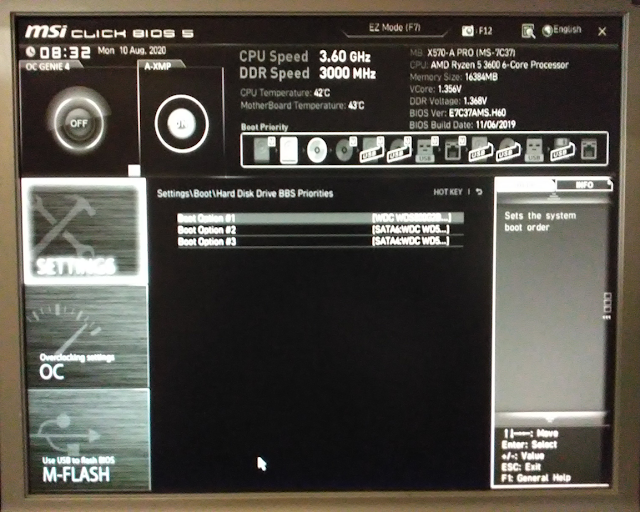640x512 pixels.
Task: Open the BIOS search magnifier icon
Action: tap(528, 31)
